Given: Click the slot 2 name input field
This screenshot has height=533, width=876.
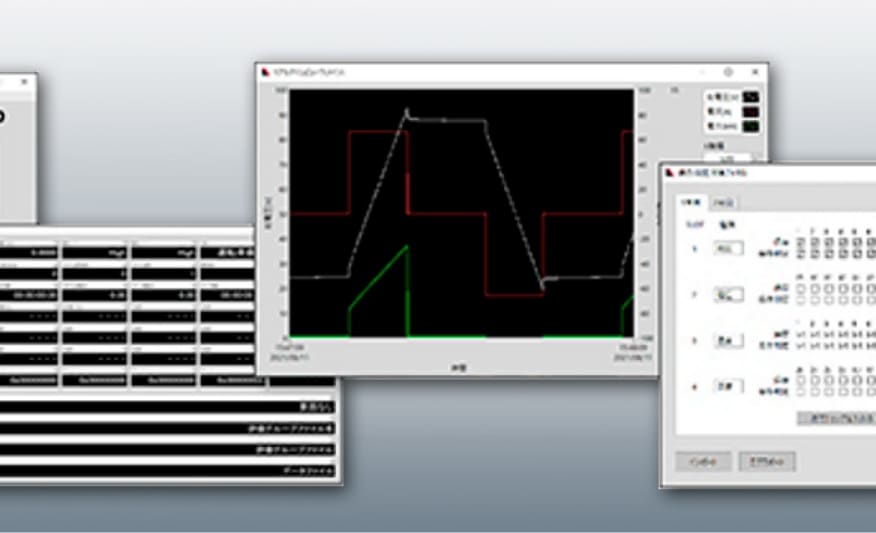Looking at the screenshot, I should (x=729, y=294).
